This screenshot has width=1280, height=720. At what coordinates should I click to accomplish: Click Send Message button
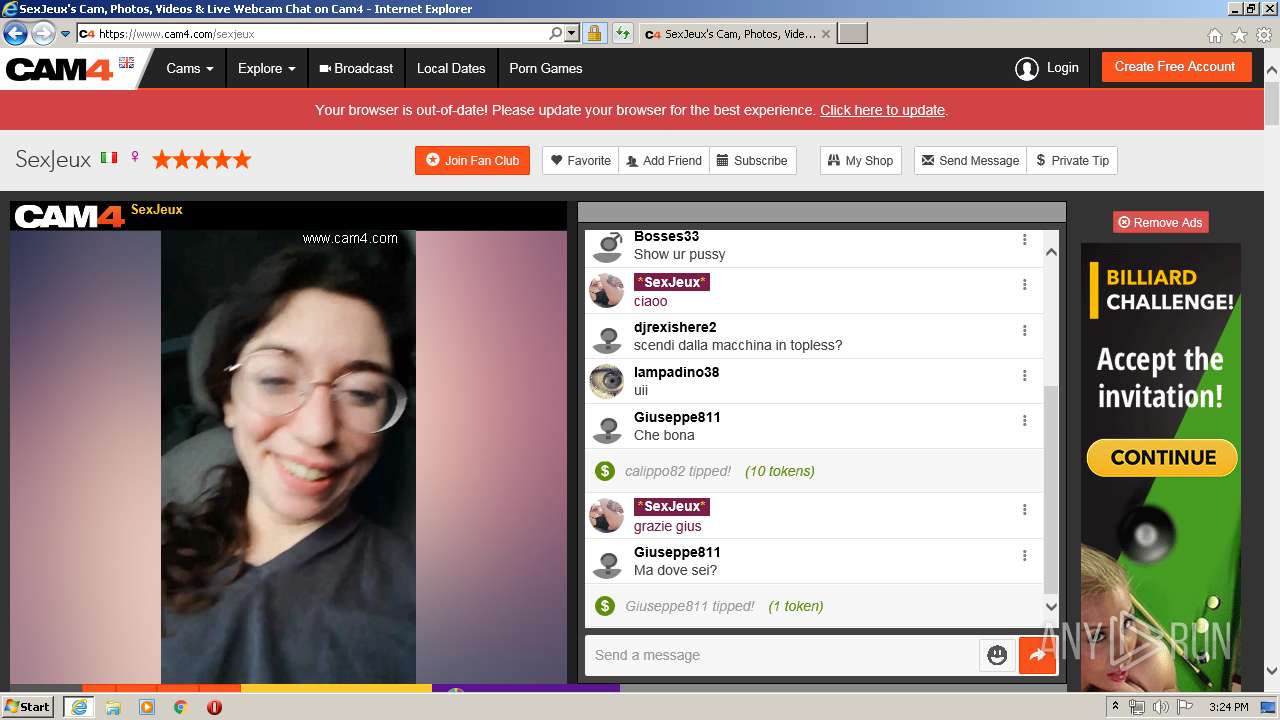point(970,160)
